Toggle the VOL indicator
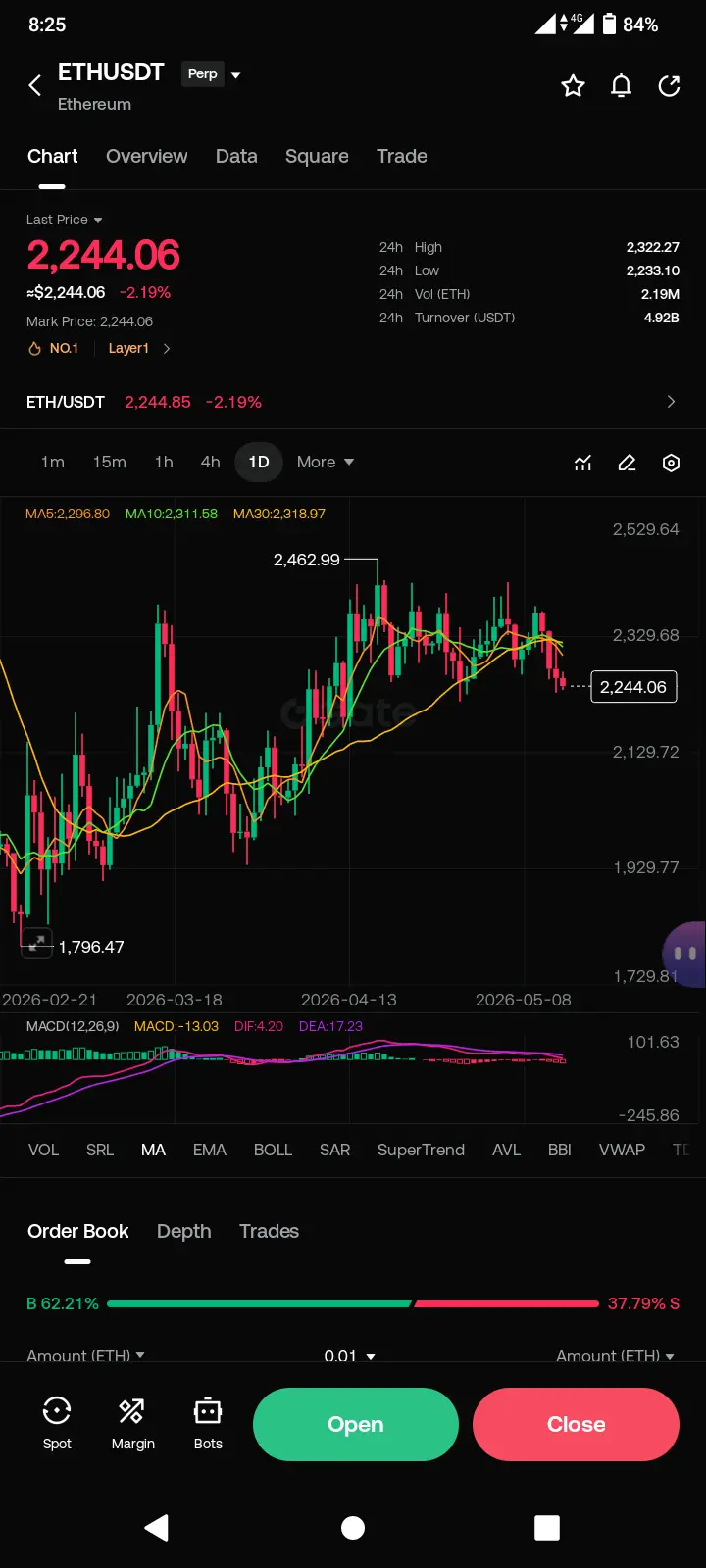This screenshot has width=706, height=1568. click(x=43, y=1150)
